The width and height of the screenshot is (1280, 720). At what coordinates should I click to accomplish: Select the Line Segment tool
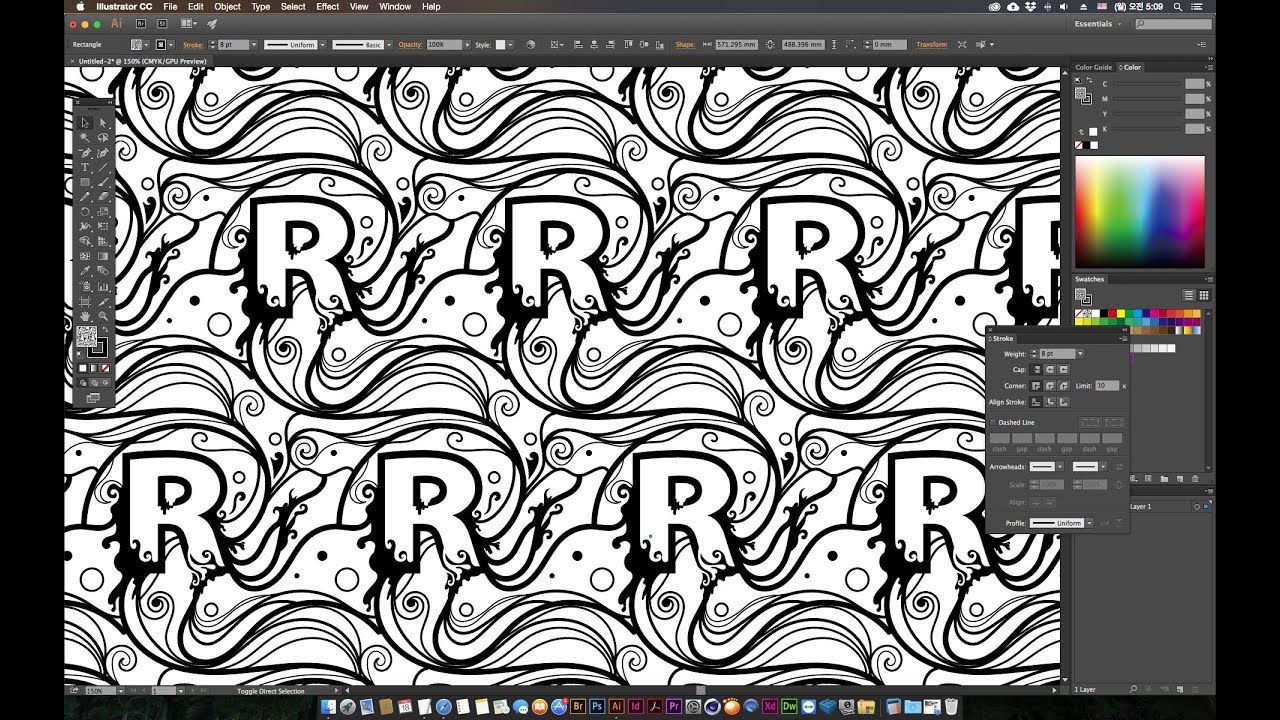103,168
